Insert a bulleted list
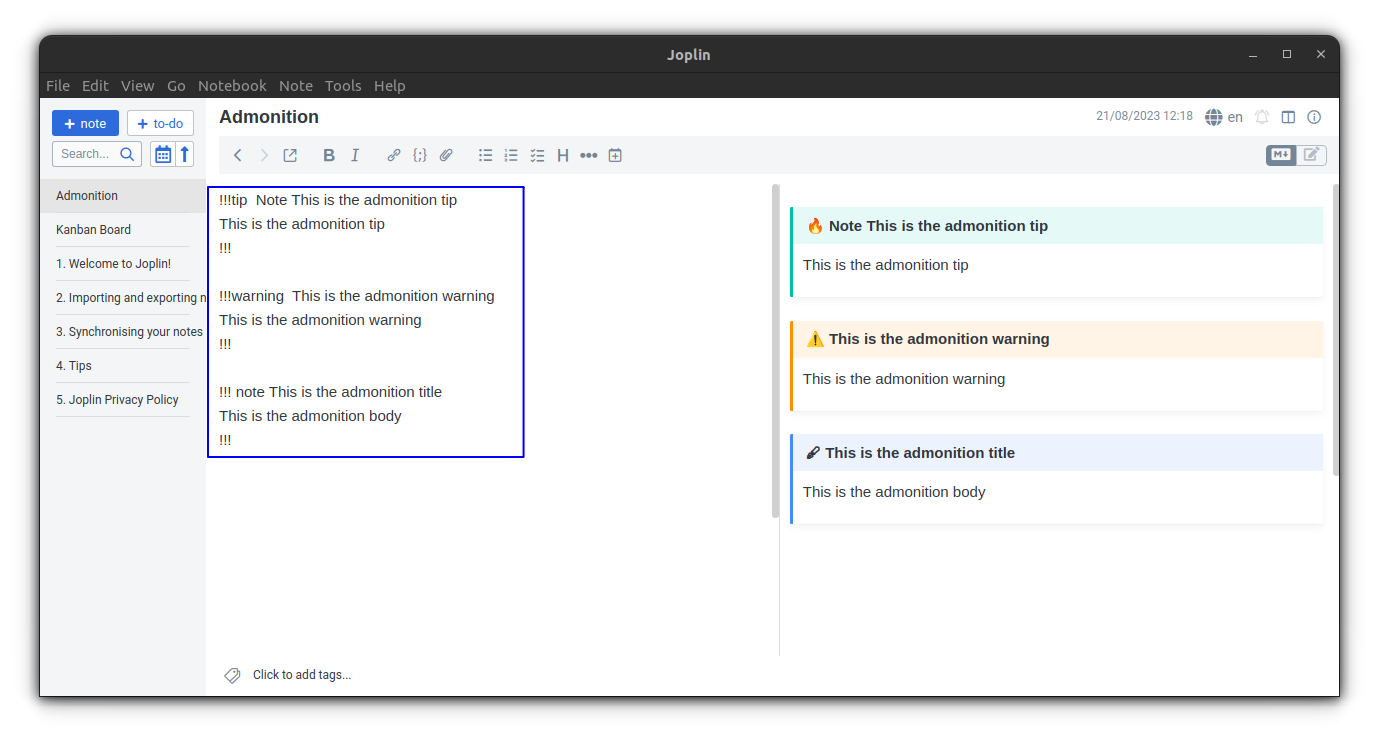This screenshot has height=738, width=1379. pos(485,155)
